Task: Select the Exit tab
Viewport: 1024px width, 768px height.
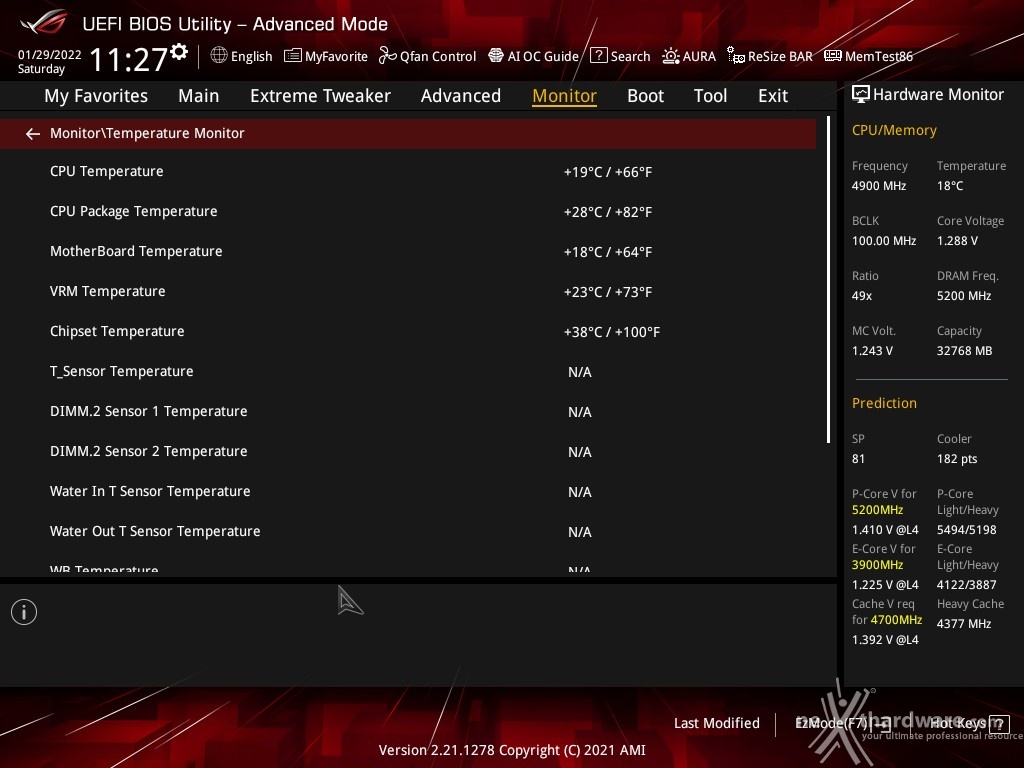Action: pyautogui.click(x=773, y=96)
